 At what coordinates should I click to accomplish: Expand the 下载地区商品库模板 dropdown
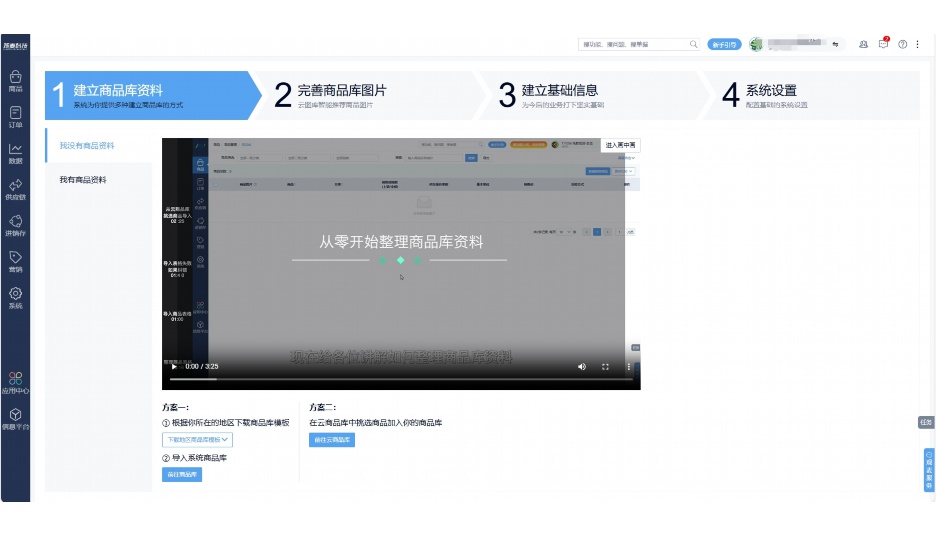point(197,439)
